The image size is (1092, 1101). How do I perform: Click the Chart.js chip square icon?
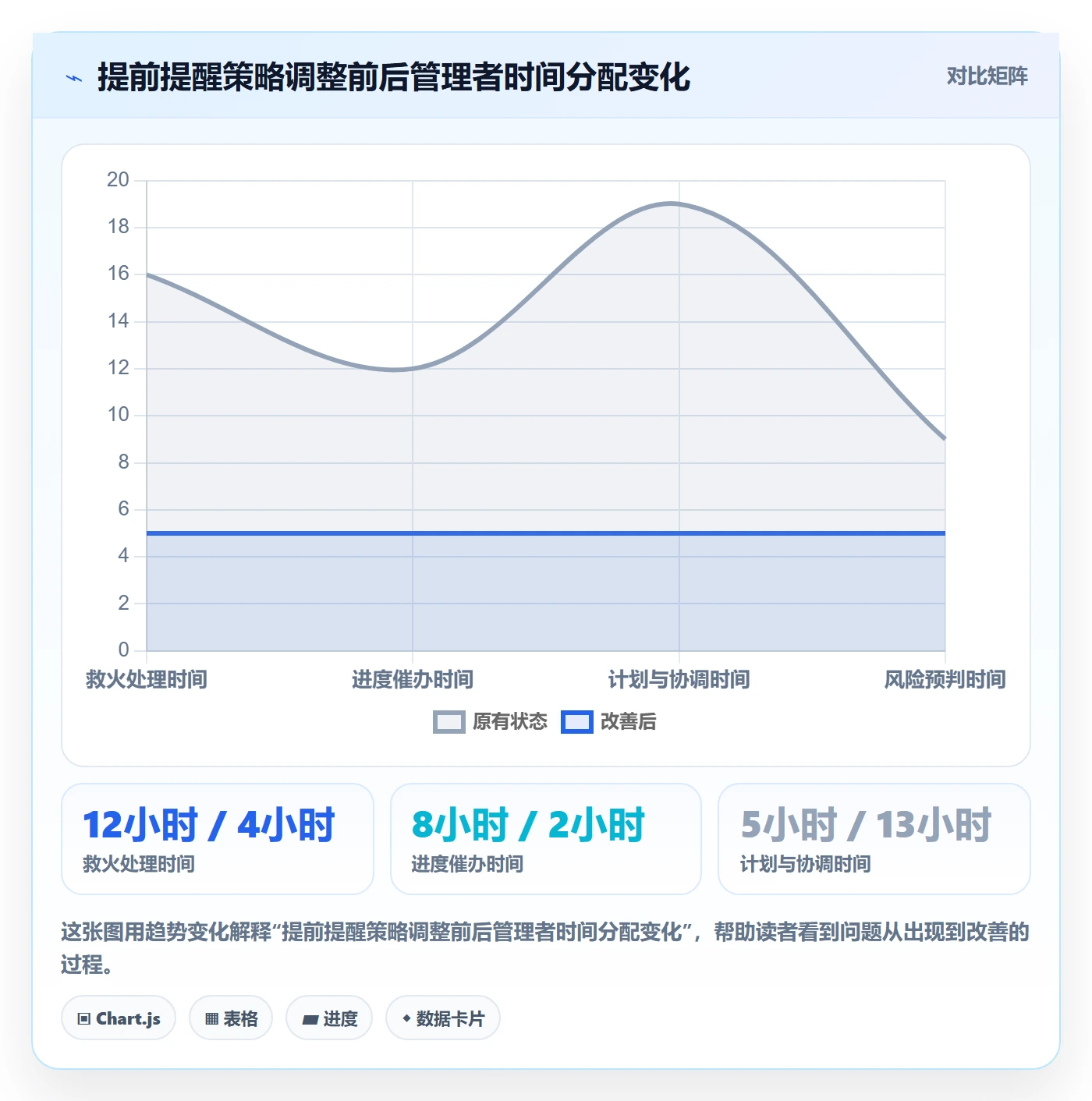pyautogui.click(x=84, y=1019)
